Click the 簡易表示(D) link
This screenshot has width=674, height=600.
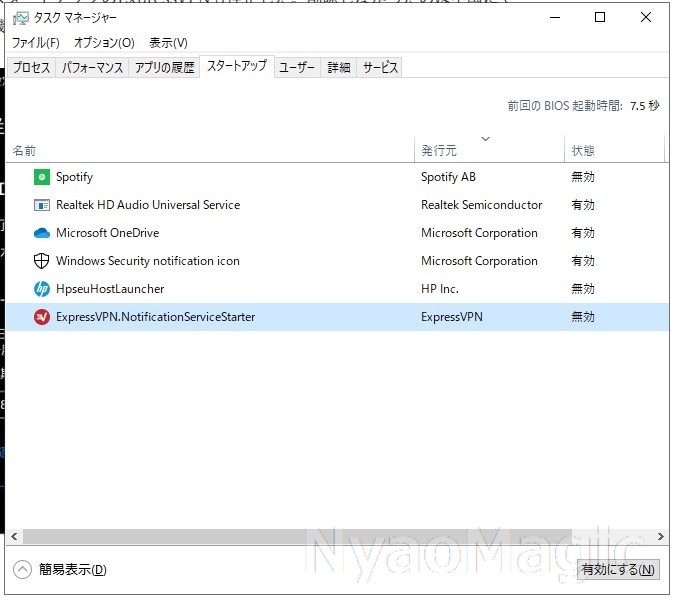pos(73,570)
